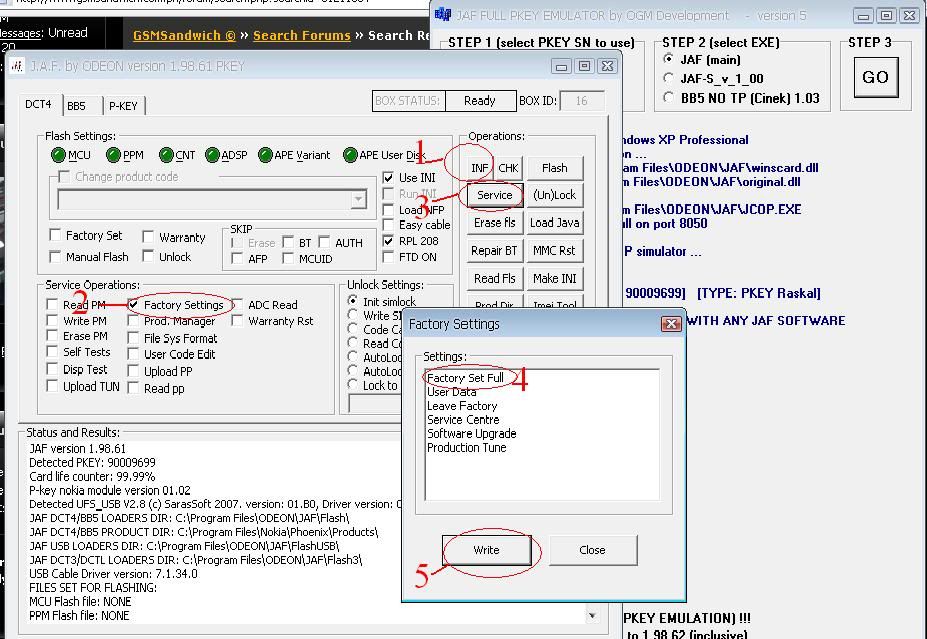Toggle the green MCU flash indicator
927x639 pixels.
point(59,155)
